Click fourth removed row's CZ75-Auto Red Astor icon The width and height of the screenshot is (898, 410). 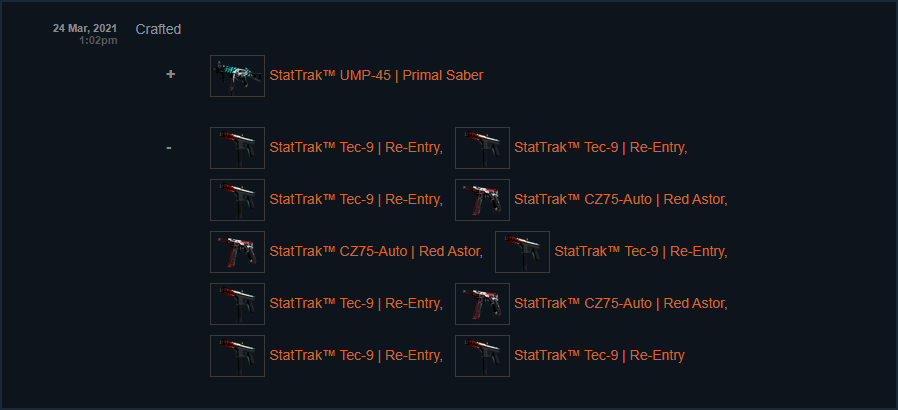pos(482,304)
